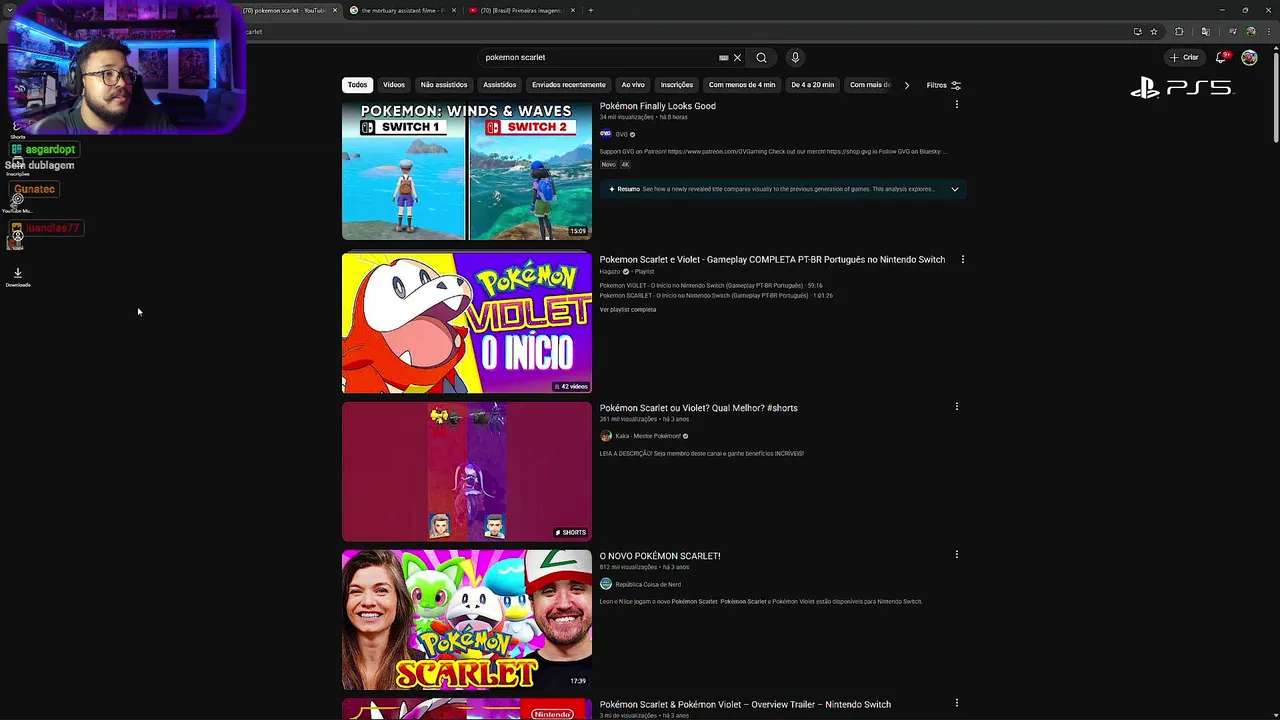Screen dimensions: 1280x720
Task: Open the Pokémon Finally Looks Good title
Action: (x=658, y=106)
